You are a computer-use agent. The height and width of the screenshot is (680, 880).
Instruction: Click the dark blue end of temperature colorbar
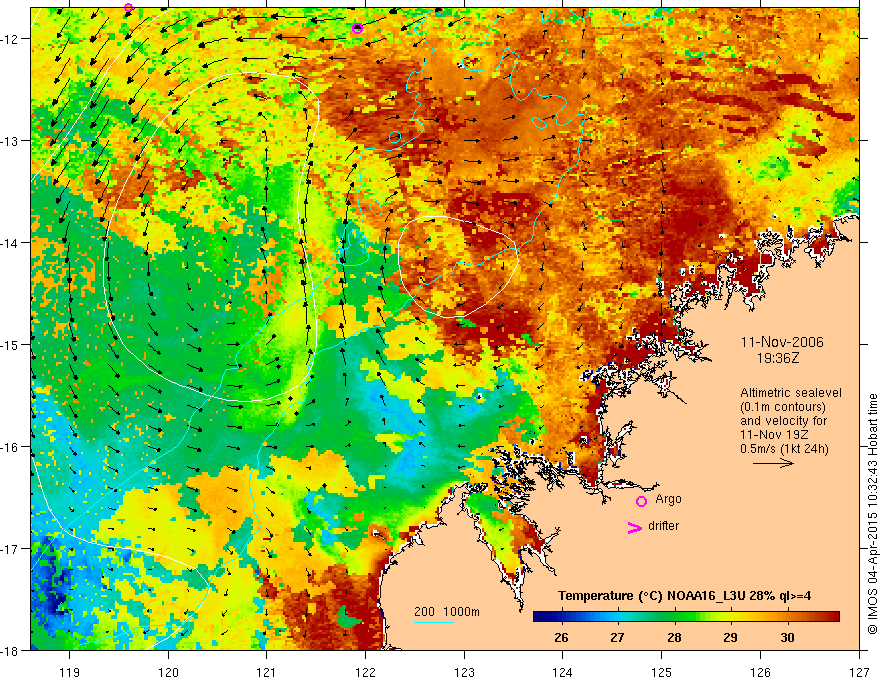(x=540, y=617)
